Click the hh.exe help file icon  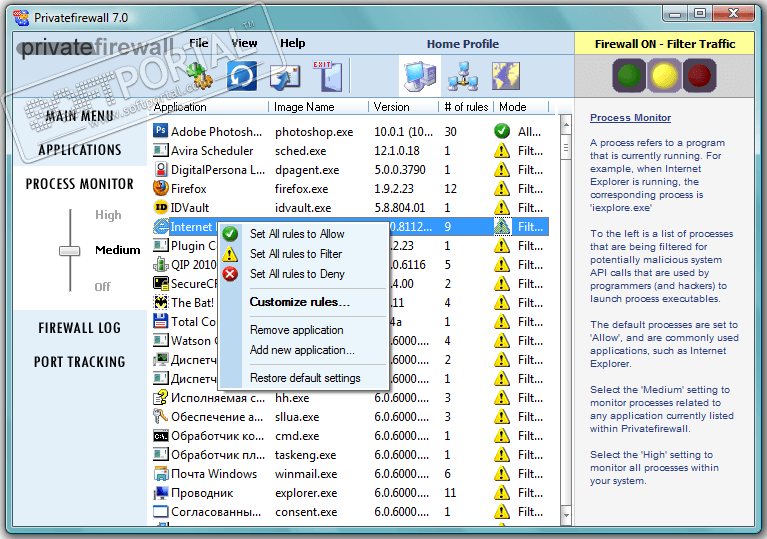click(x=160, y=397)
